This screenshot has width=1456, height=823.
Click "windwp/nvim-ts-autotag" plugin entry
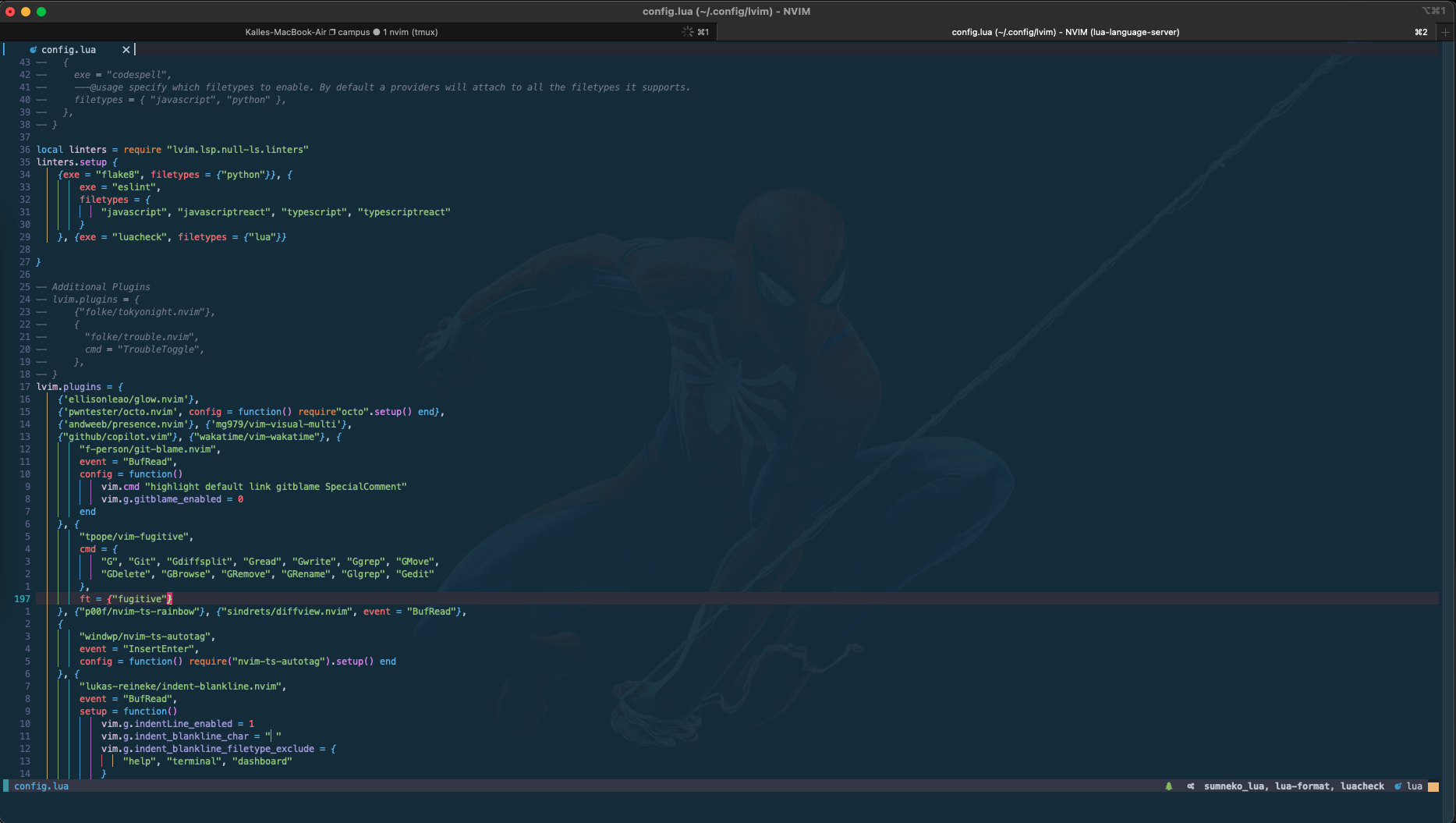(145, 637)
